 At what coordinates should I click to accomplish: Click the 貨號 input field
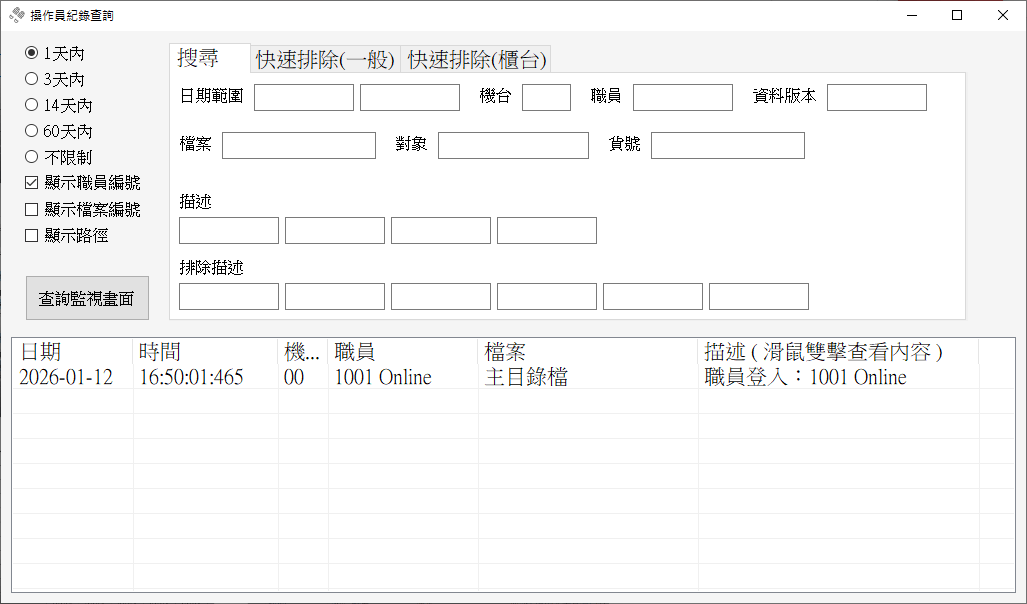pyautogui.click(x=727, y=145)
